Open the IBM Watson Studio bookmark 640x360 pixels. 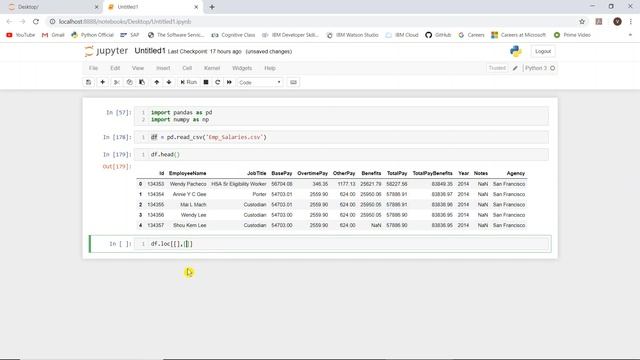[352, 35]
